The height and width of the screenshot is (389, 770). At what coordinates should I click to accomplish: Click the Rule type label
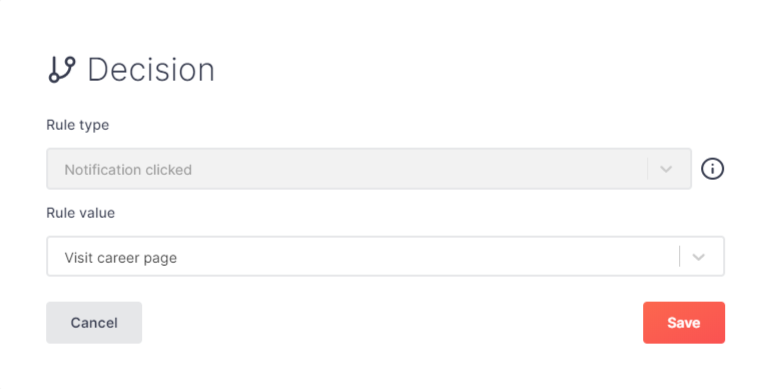pos(78,125)
